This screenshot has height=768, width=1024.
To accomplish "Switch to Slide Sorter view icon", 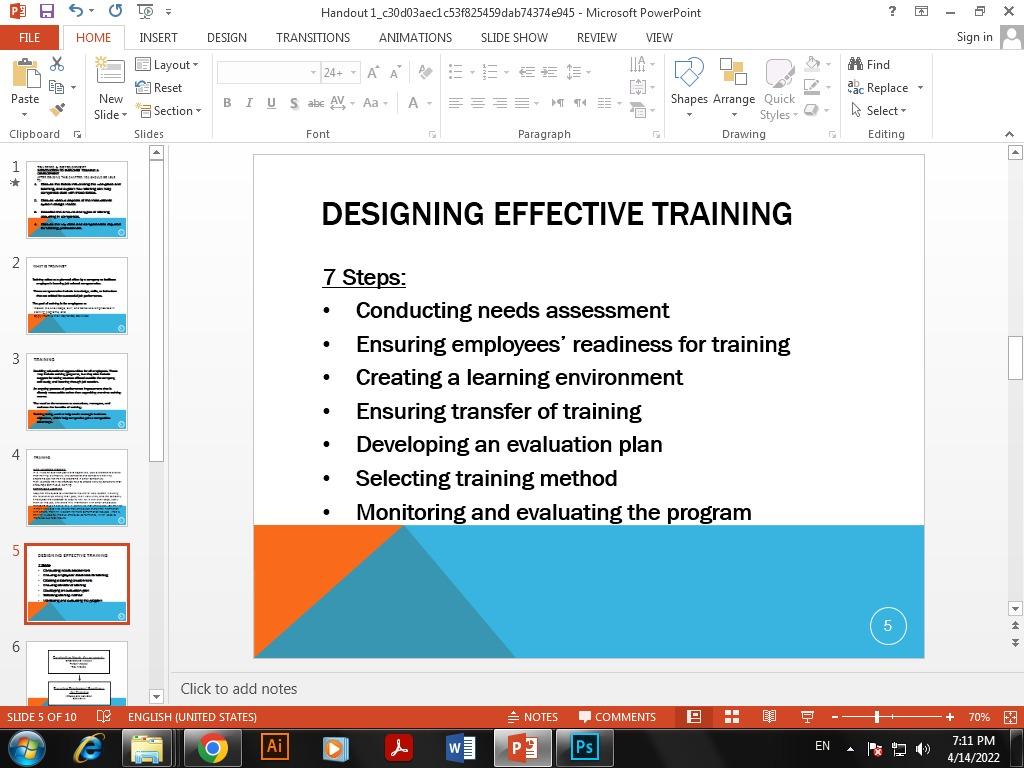I will pyautogui.click(x=732, y=717).
